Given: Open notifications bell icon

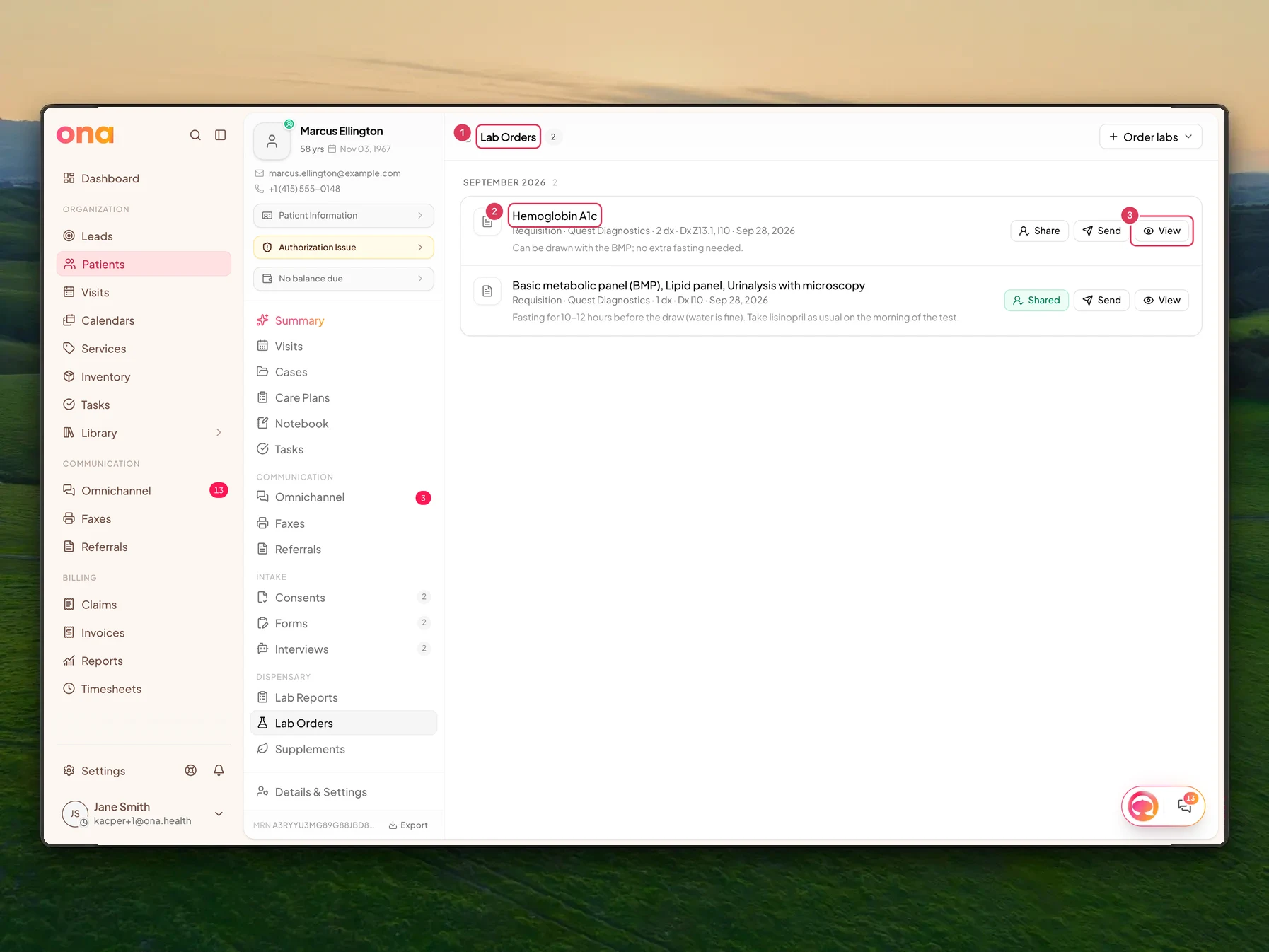Looking at the screenshot, I should (x=219, y=771).
